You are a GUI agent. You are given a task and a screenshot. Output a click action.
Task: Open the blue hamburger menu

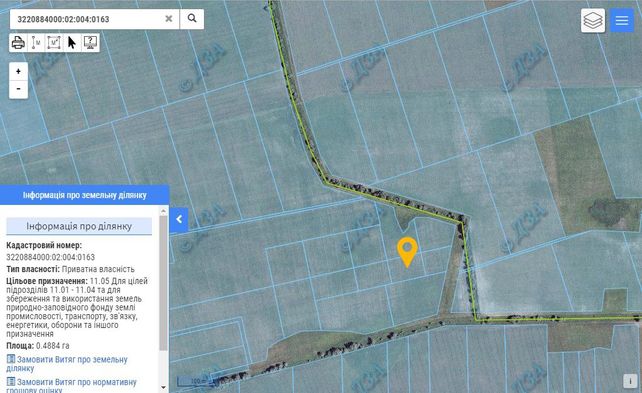coord(622,20)
